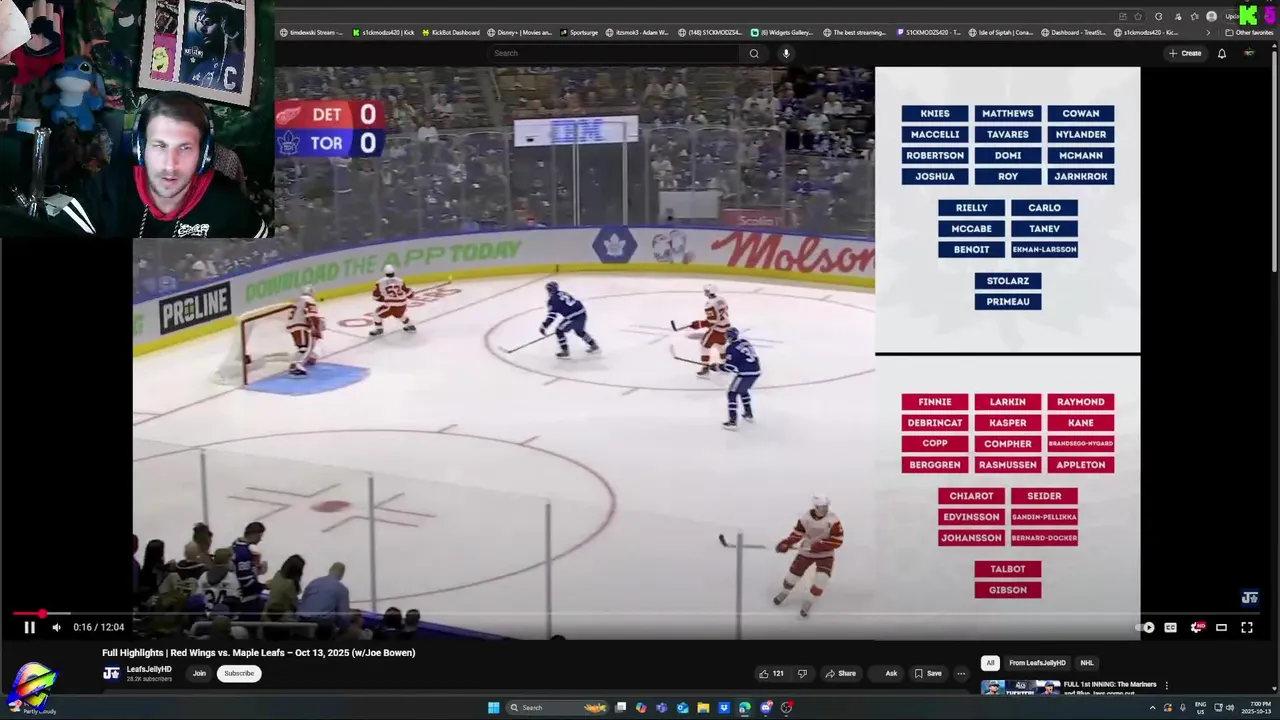The image size is (1280, 720).
Task: Open File Explorer from taskbar
Action: pyautogui.click(x=703, y=707)
